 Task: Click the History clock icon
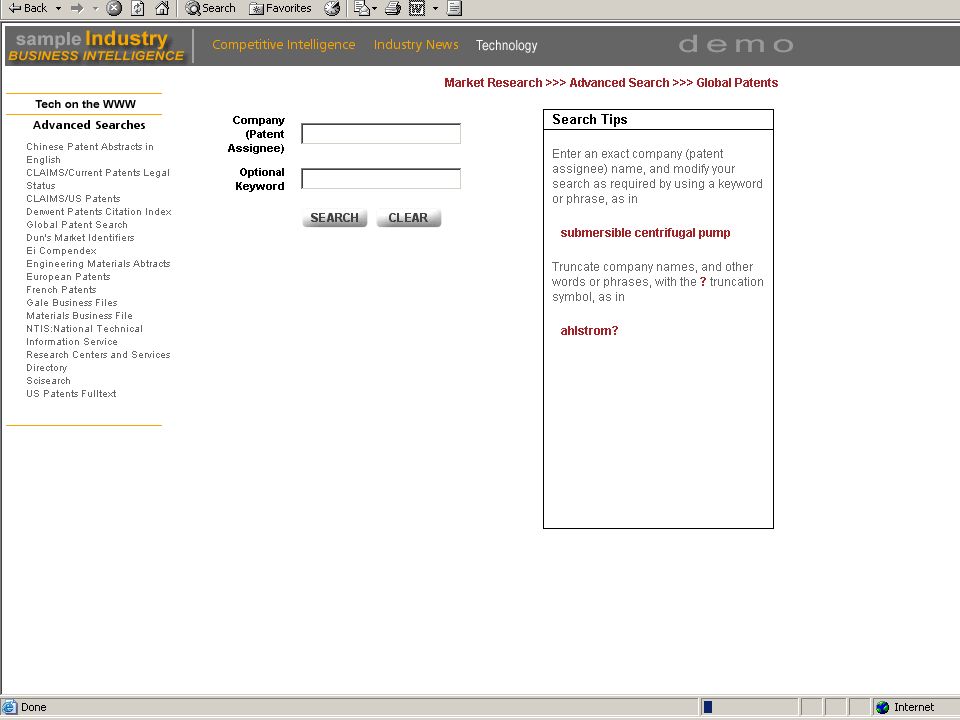tap(332, 8)
